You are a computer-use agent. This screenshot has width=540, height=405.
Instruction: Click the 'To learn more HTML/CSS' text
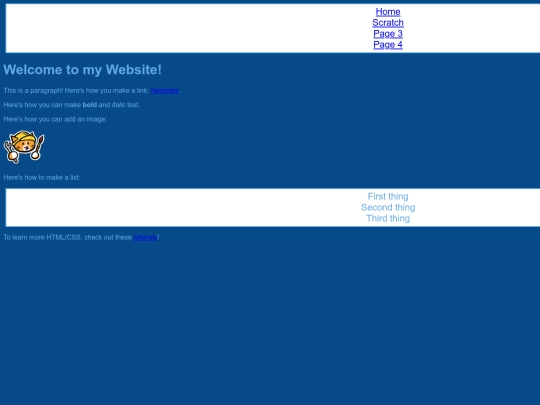coord(42,237)
